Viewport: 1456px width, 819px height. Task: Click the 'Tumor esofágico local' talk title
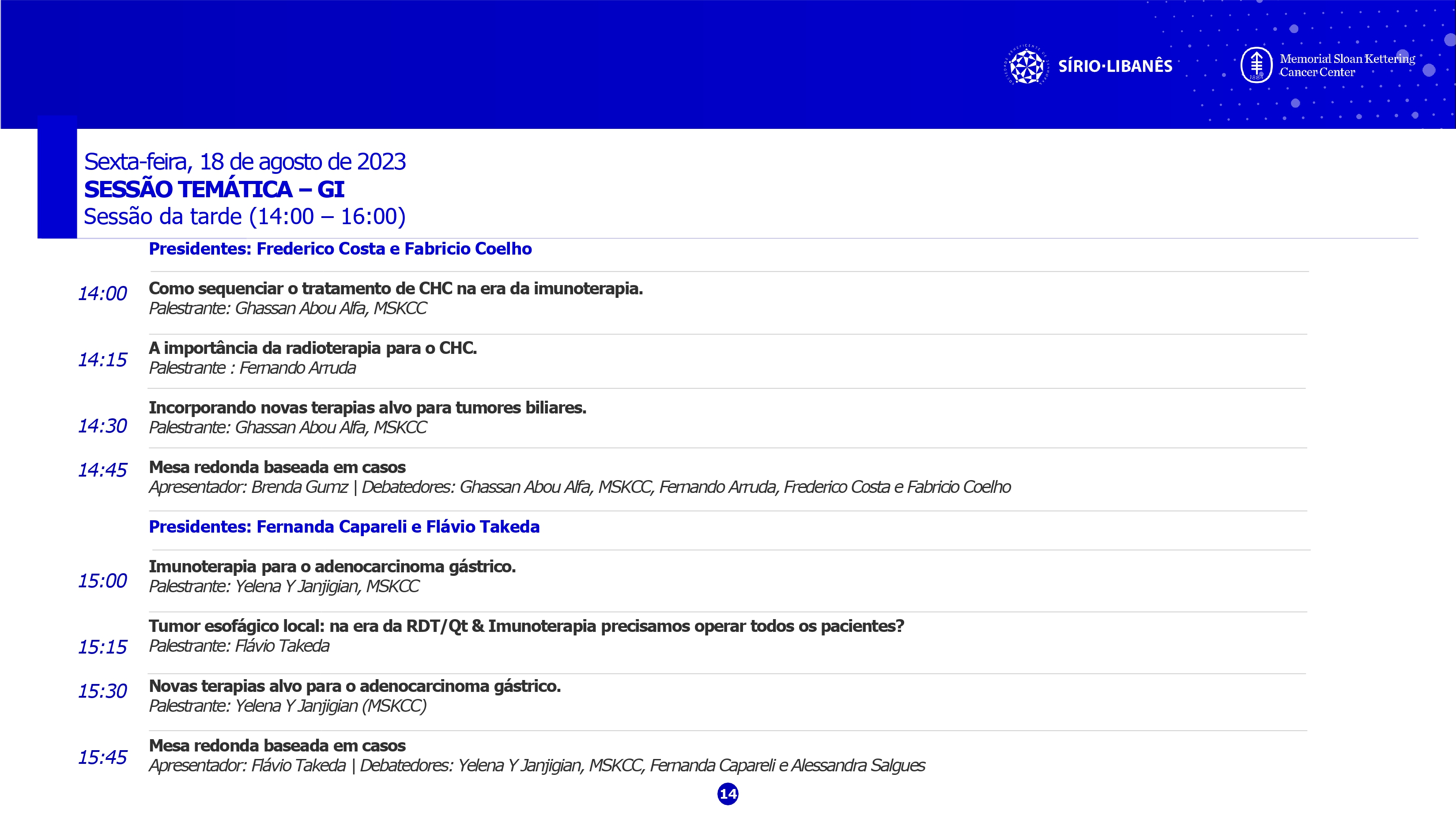point(526,626)
